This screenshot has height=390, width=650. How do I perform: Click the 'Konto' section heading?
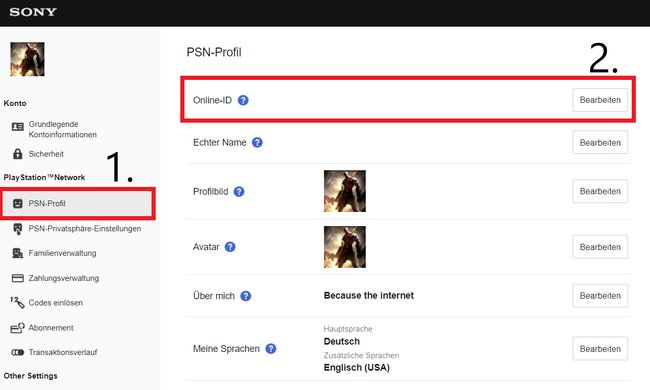[x=15, y=103]
